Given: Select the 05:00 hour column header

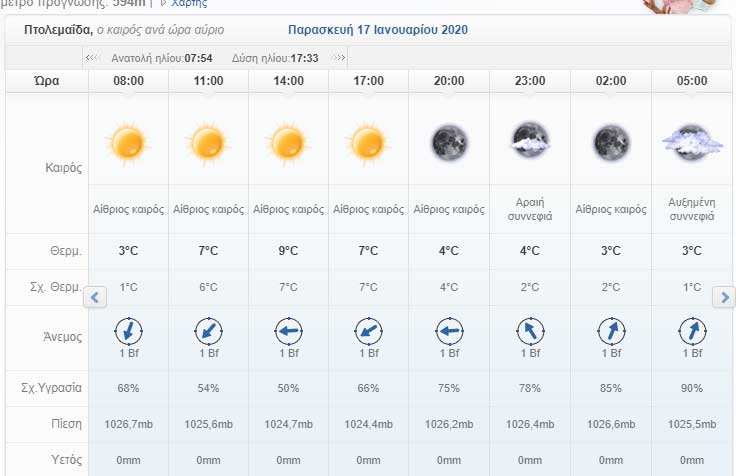Looking at the screenshot, I should pos(692,81).
